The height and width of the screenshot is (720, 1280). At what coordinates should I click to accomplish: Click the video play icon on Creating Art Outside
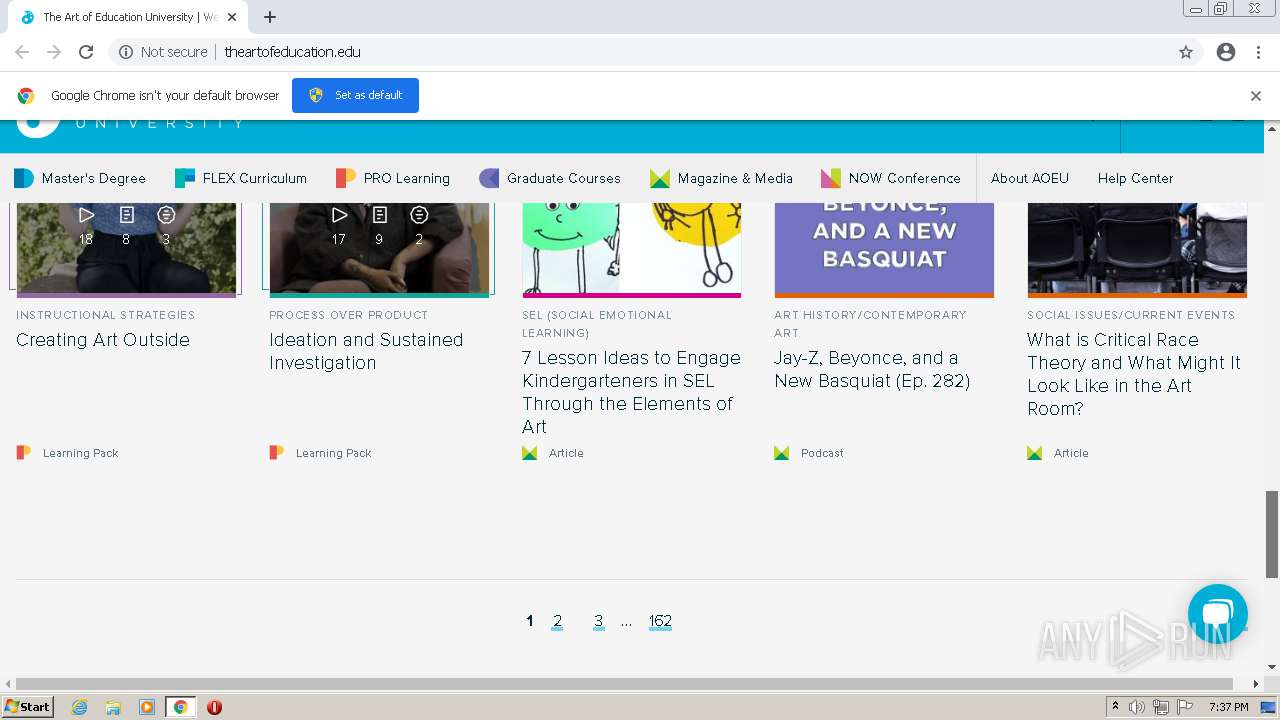(x=86, y=215)
